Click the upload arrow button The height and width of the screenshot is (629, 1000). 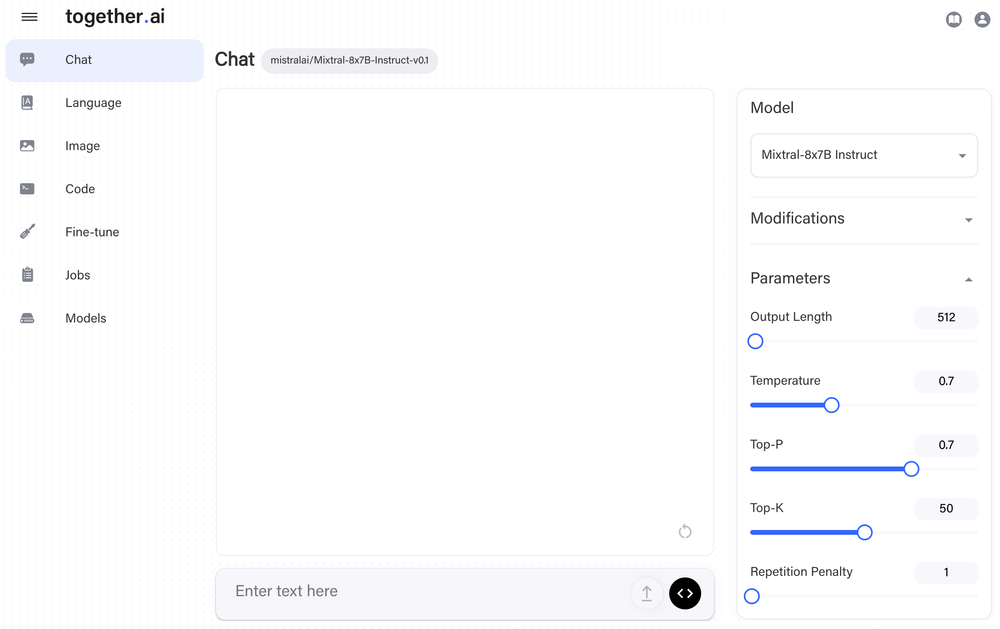click(x=646, y=593)
